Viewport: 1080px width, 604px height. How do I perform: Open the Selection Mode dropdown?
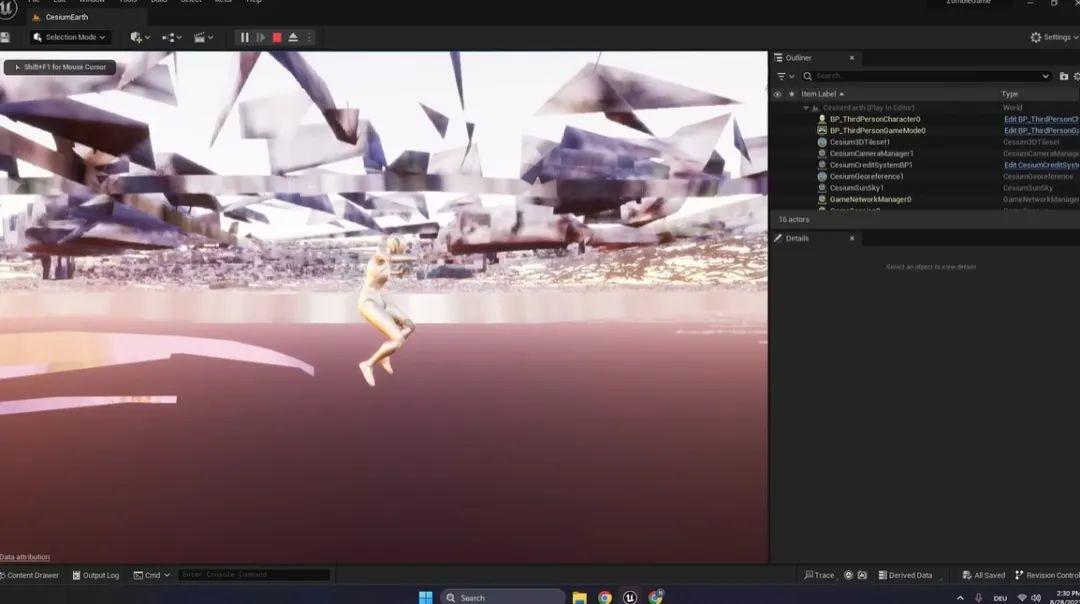click(x=70, y=37)
